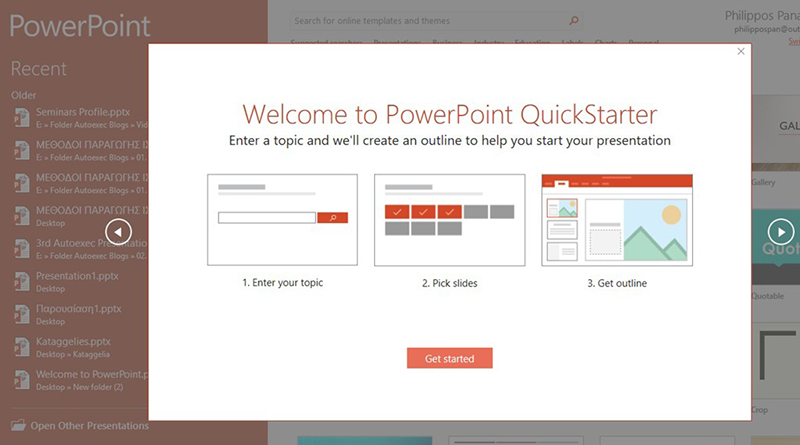Select the Gallery template thumbnail
Image resolution: width=800 pixels, height=445 pixels.
776,134
